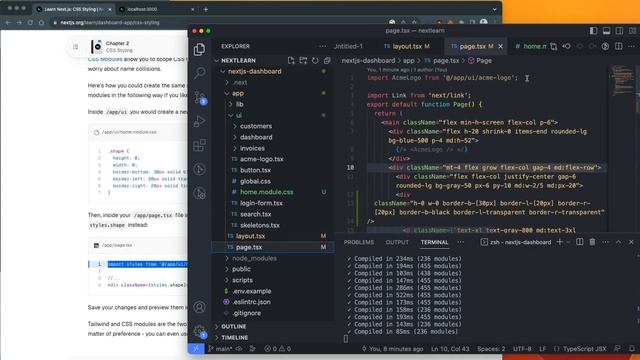
Task: Kill terminal with trash icon
Action: [592, 242]
